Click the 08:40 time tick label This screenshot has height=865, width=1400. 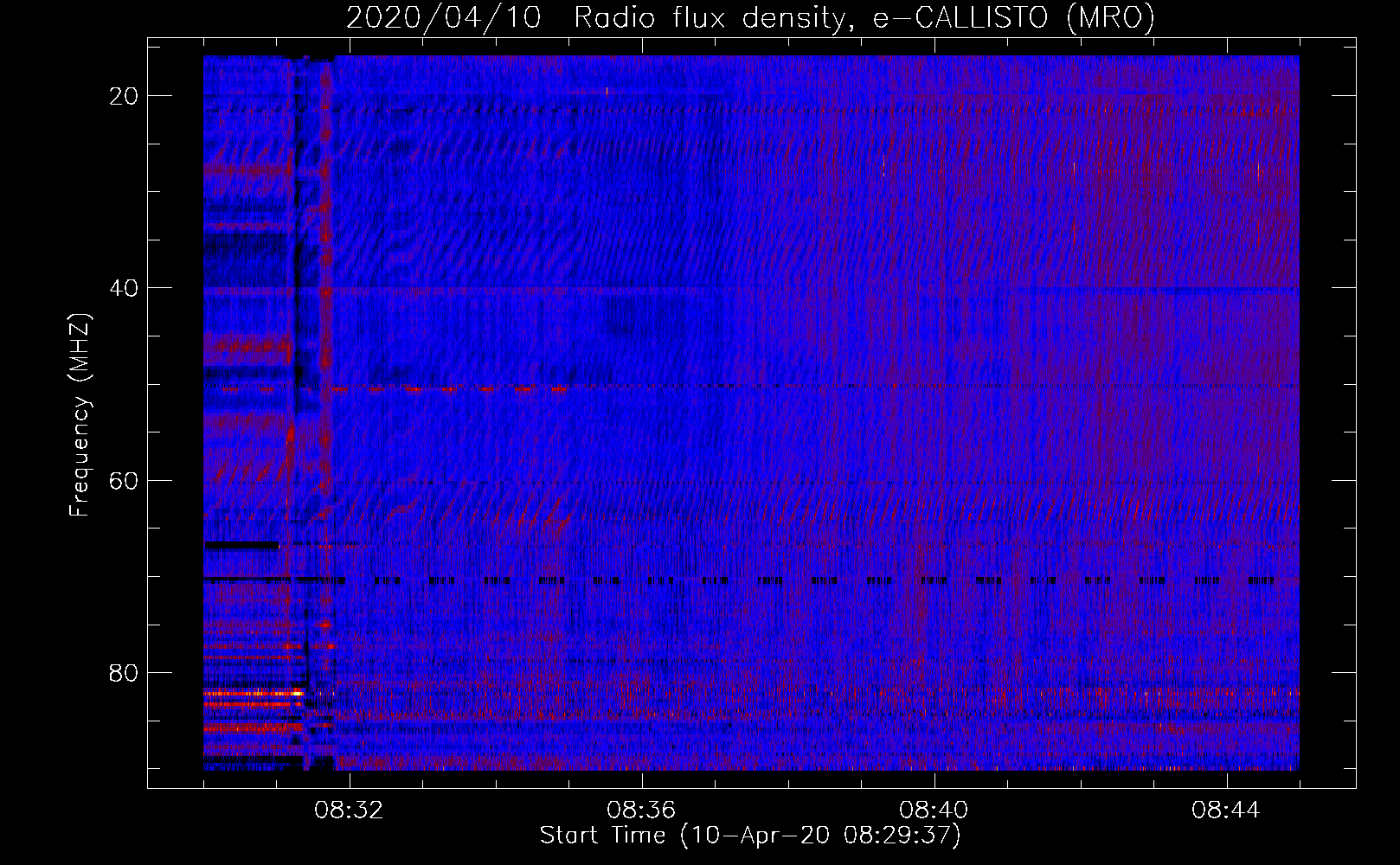tap(934, 811)
